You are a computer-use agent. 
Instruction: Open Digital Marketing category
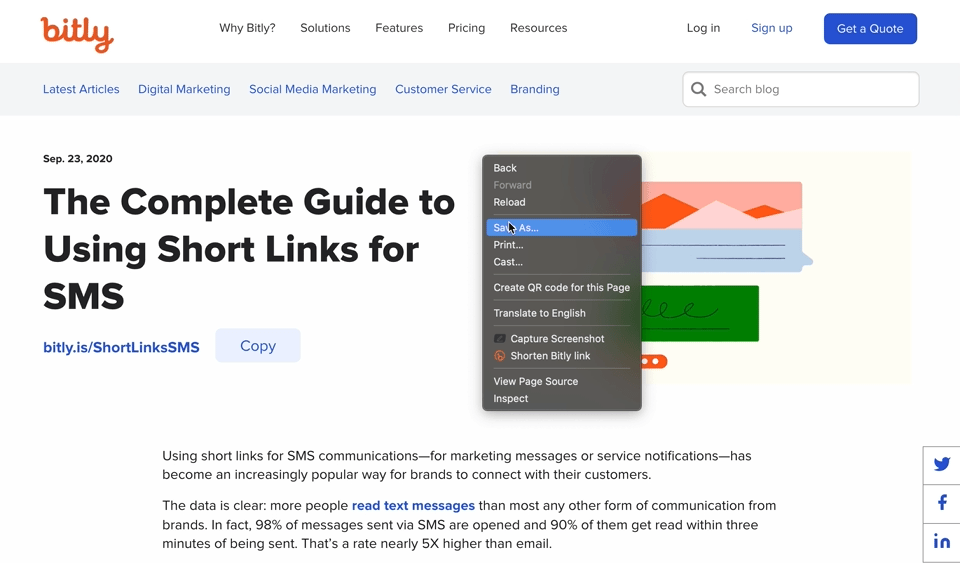tap(184, 89)
